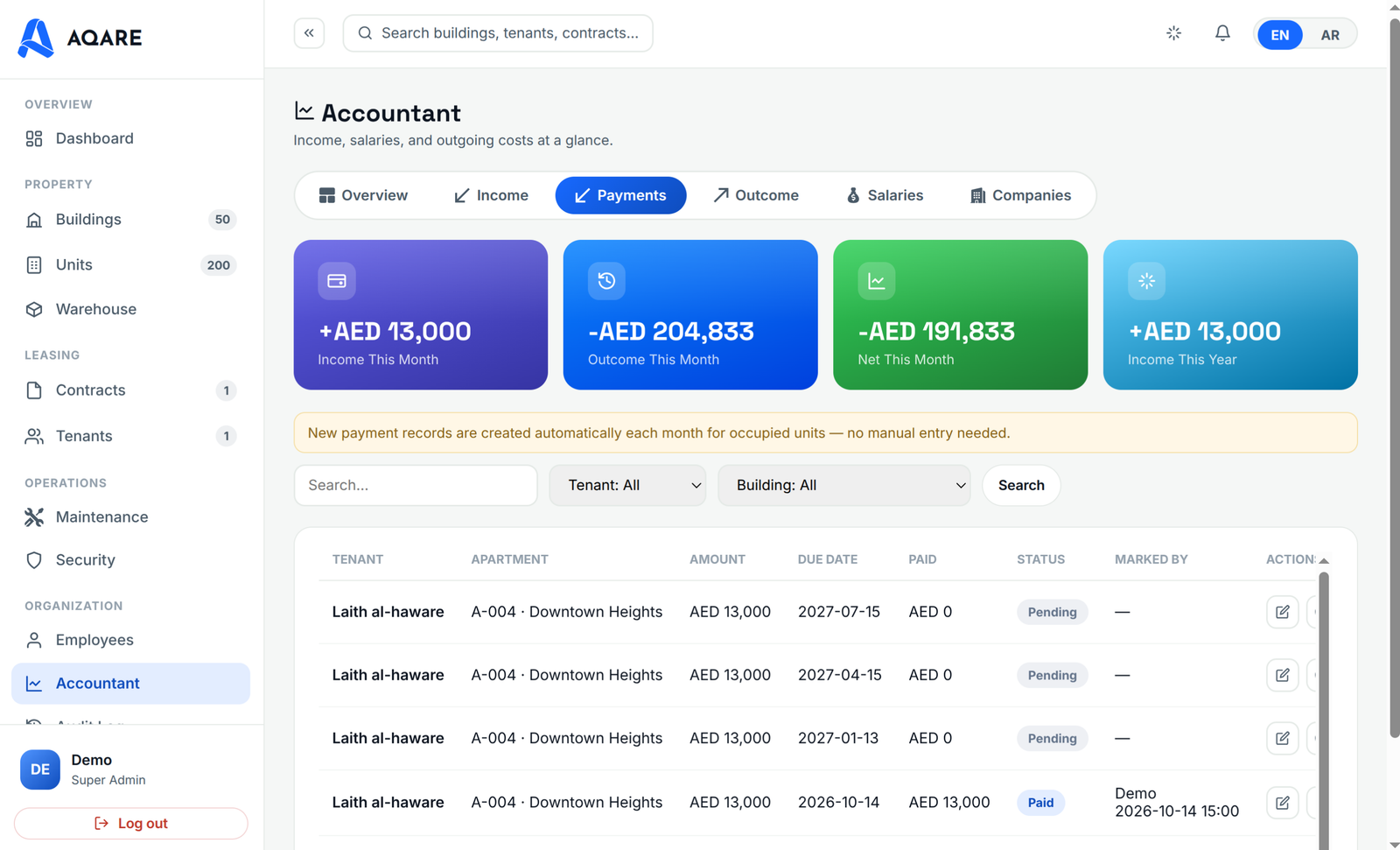Click the Search button next to filters
Image resolution: width=1400 pixels, height=850 pixels.
point(1021,485)
